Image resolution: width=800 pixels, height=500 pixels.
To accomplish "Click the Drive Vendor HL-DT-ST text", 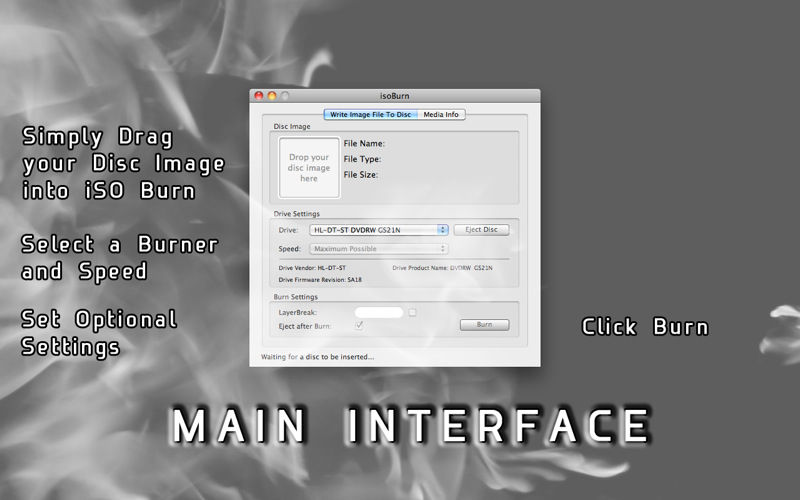I will [x=312, y=268].
